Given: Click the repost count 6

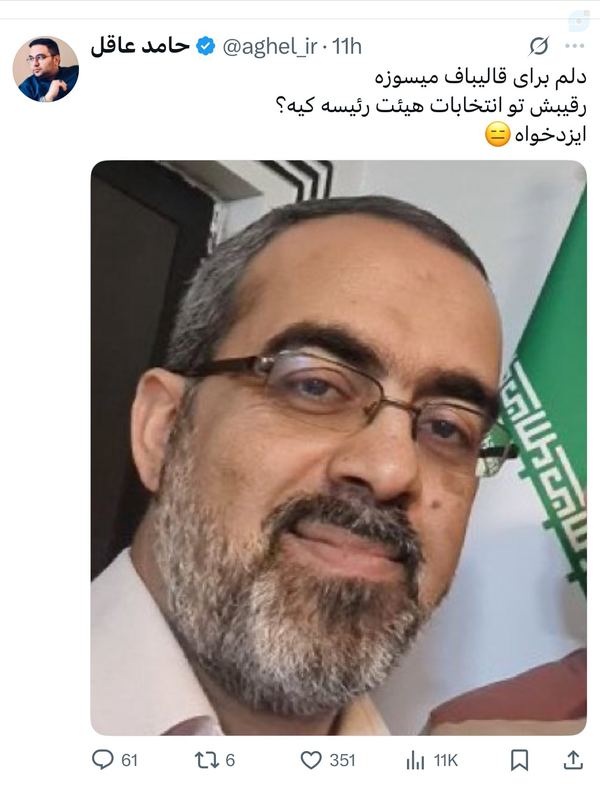Looking at the screenshot, I should click(x=230, y=760).
